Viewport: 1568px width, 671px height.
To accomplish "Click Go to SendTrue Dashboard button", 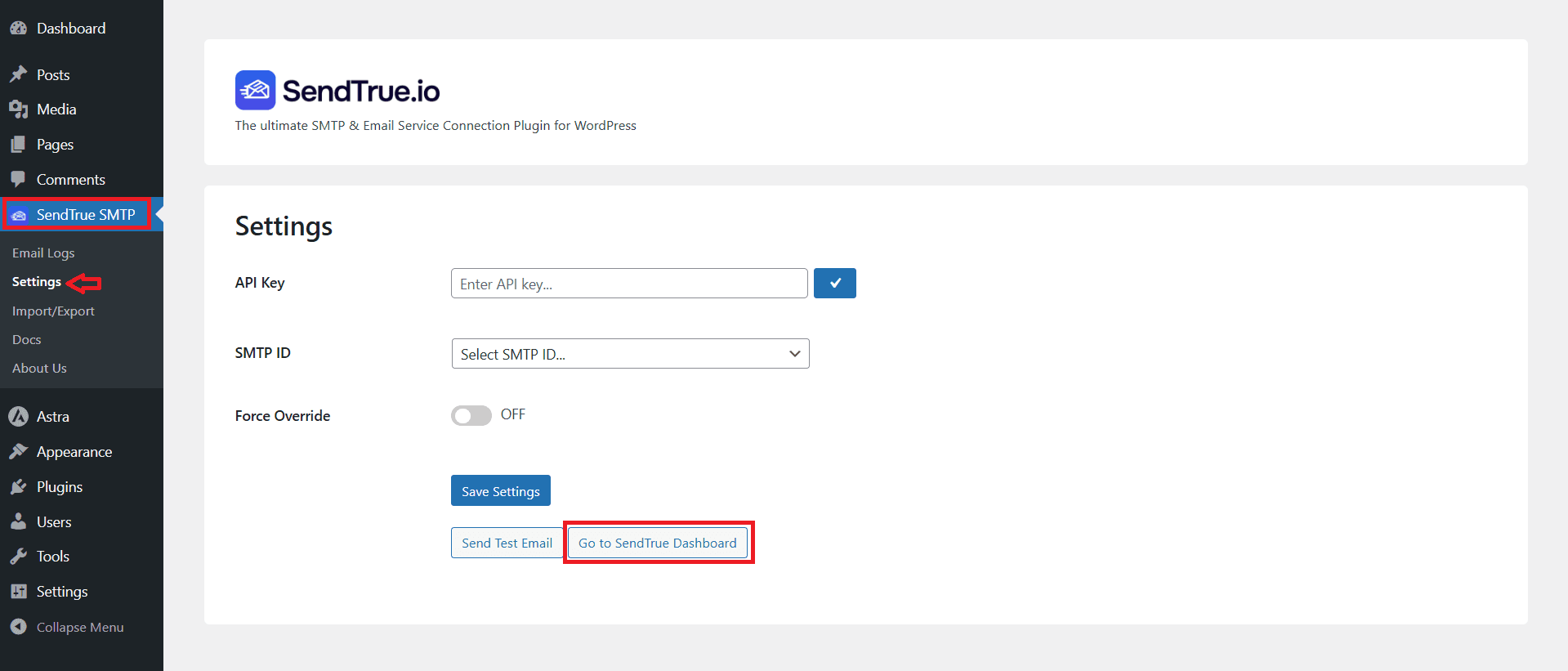I will [658, 543].
